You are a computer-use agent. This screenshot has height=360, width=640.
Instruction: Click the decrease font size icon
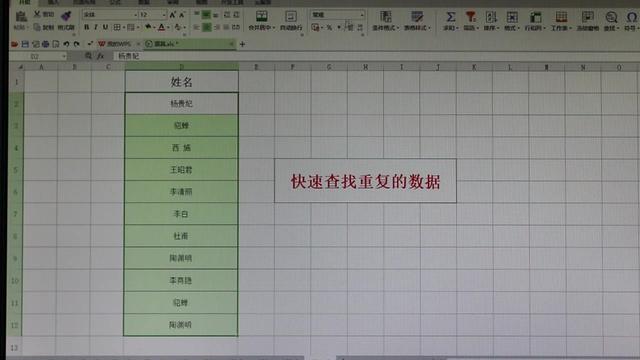tap(182, 15)
